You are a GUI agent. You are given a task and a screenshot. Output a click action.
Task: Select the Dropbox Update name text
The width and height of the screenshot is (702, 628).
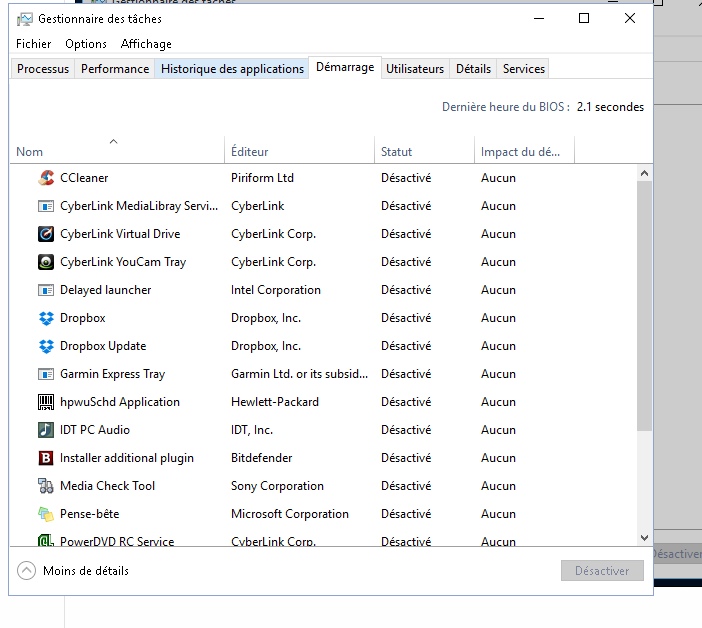(103, 346)
